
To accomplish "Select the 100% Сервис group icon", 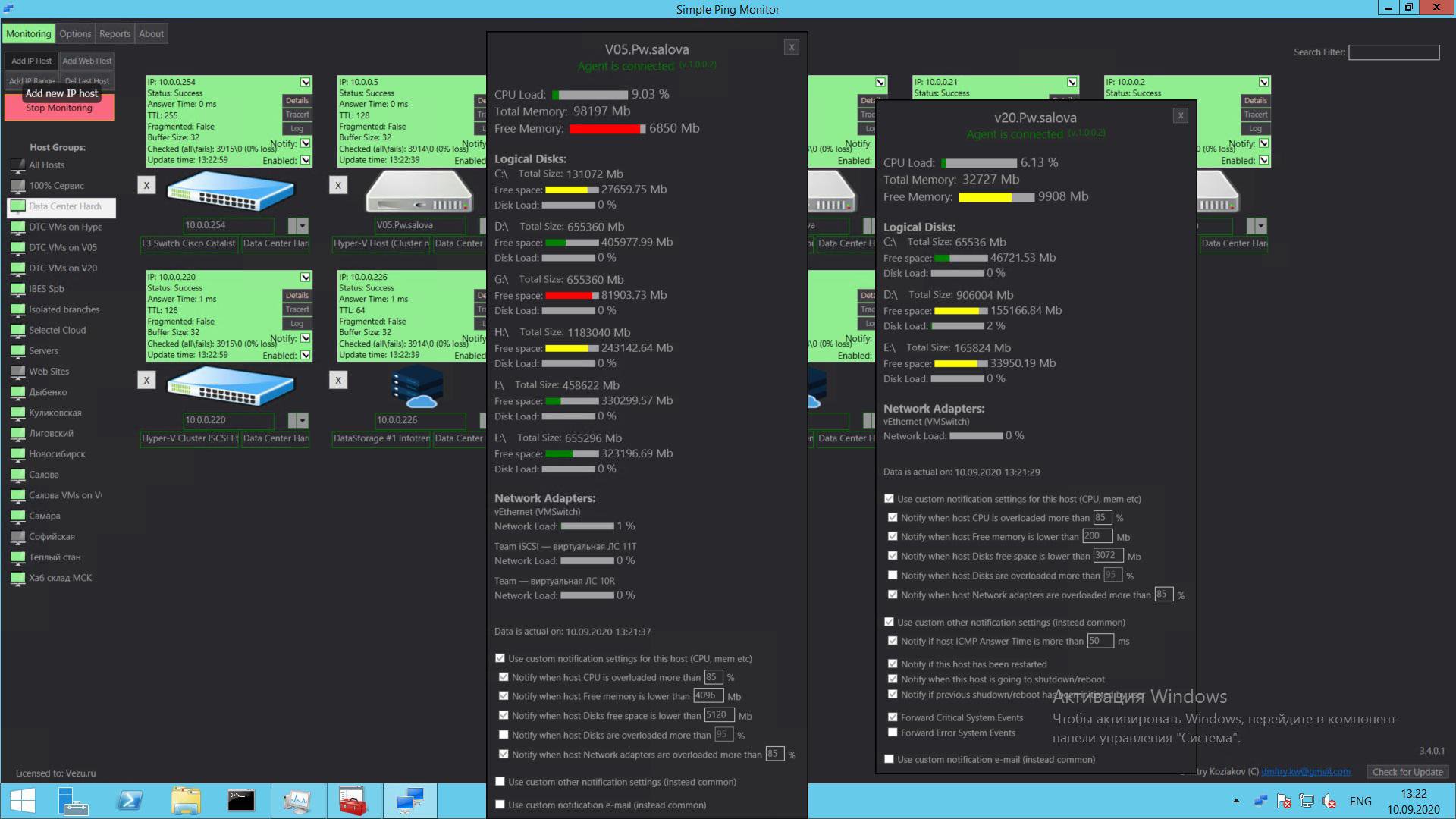I will 17,185.
